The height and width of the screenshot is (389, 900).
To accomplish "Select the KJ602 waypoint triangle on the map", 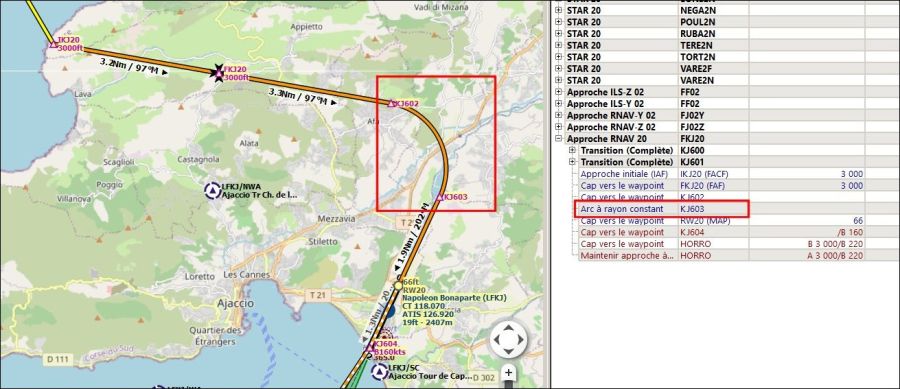I will pos(391,104).
